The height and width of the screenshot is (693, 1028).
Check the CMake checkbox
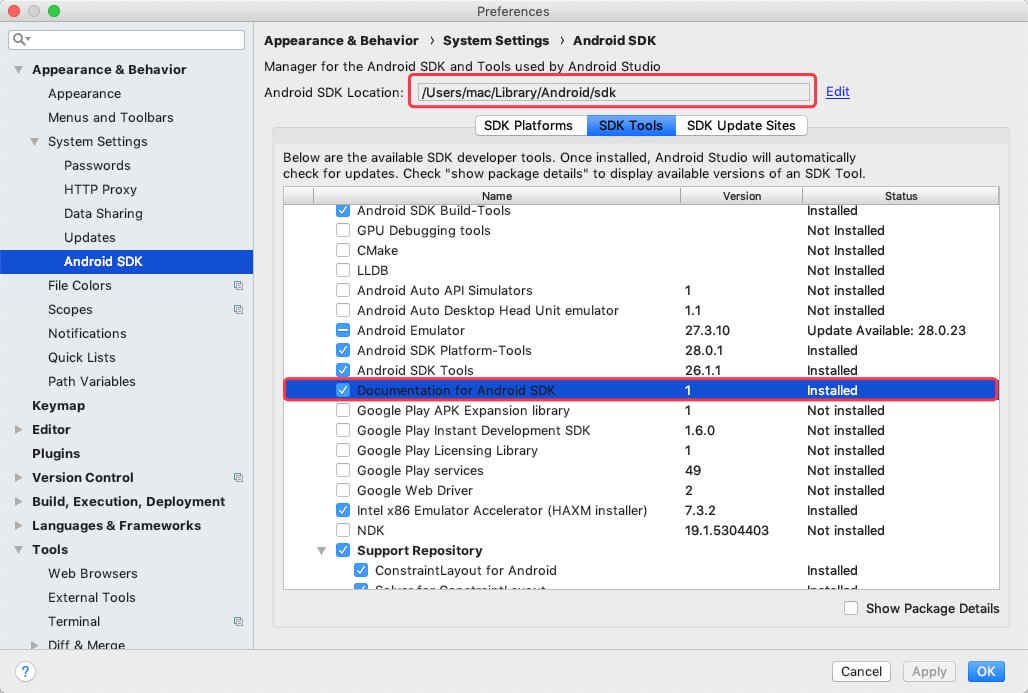tap(342, 250)
